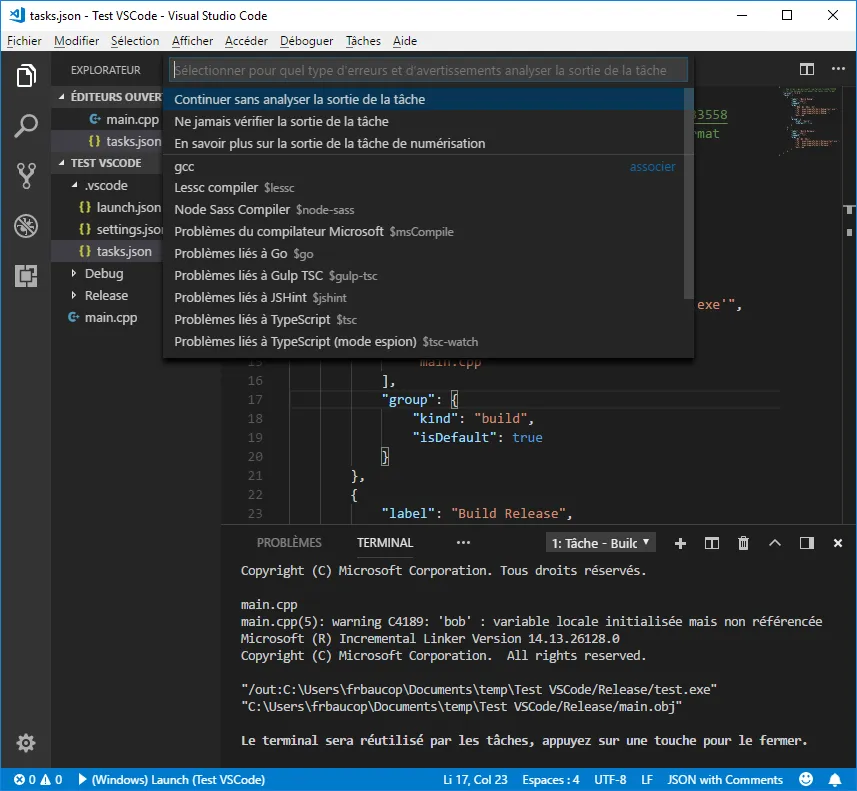The height and width of the screenshot is (791, 857).
Task: Select tasks.json in open editors list
Action: click(109, 141)
